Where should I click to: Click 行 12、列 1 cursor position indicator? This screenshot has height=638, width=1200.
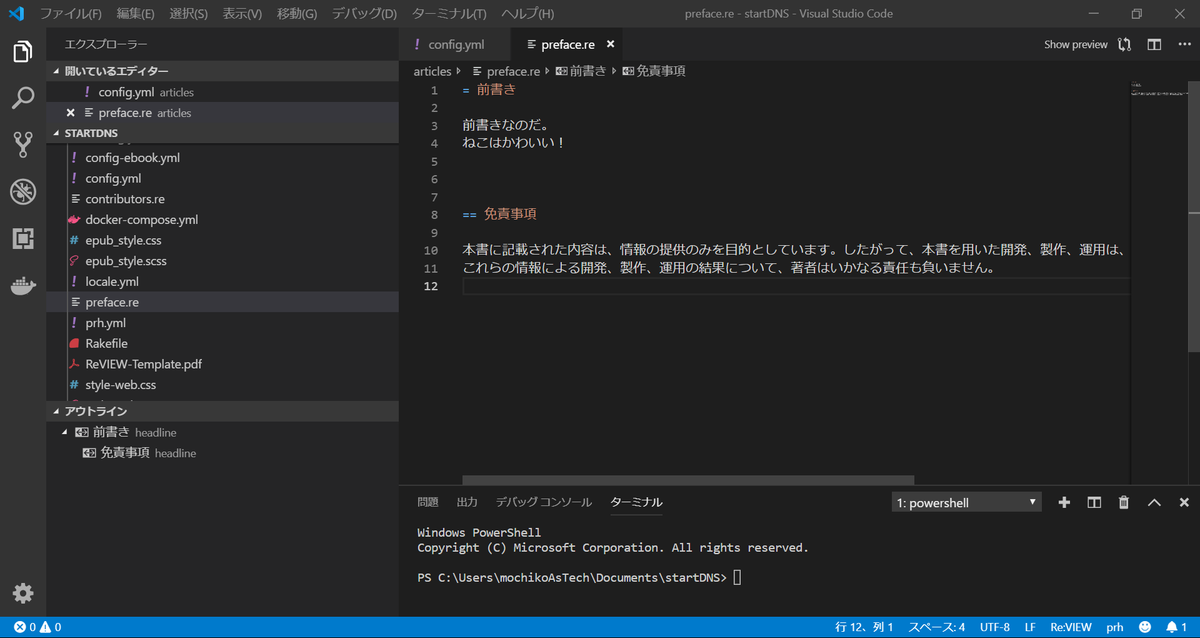(x=864, y=627)
